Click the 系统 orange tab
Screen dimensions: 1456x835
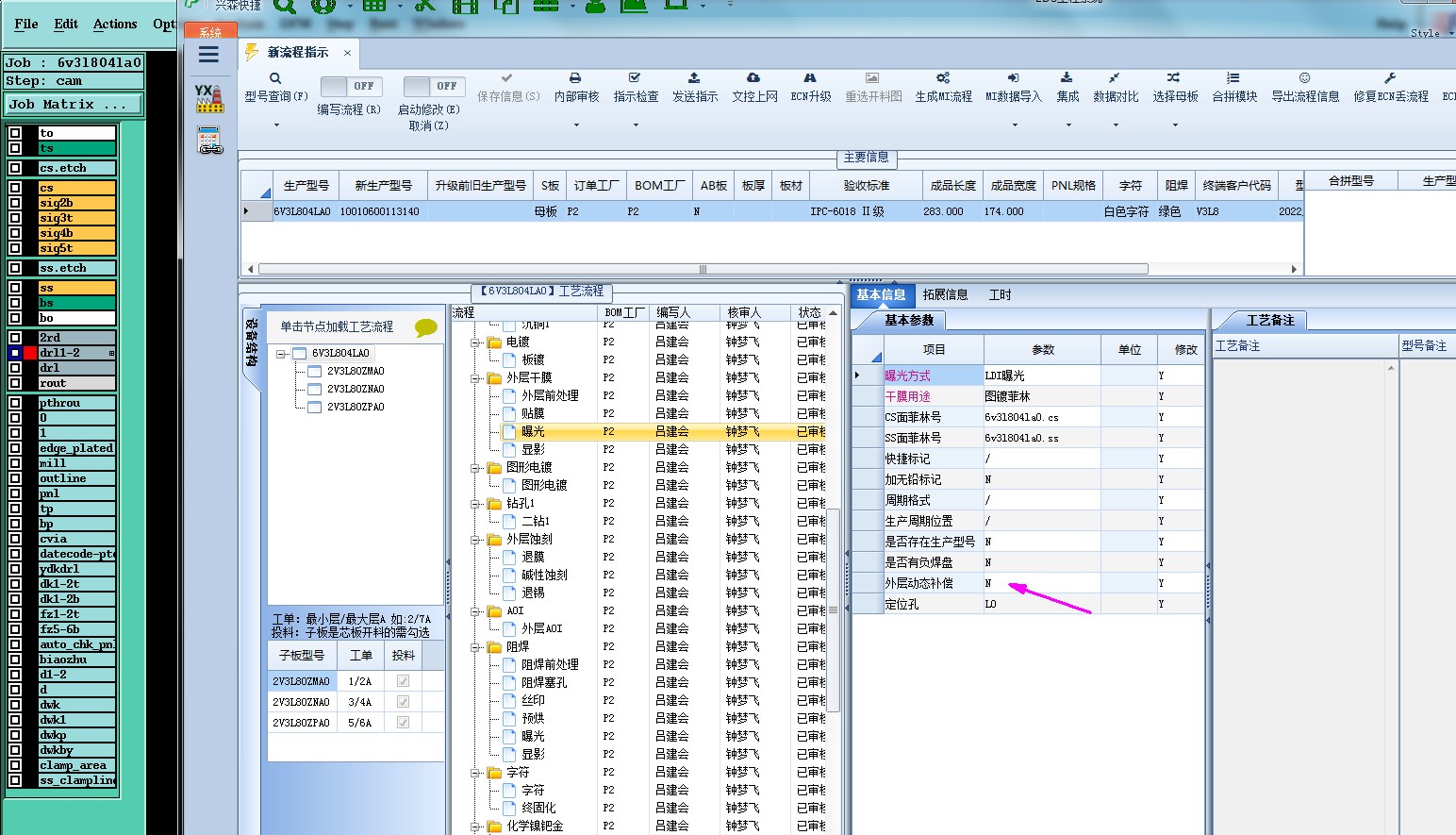pyautogui.click(x=210, y=32)
